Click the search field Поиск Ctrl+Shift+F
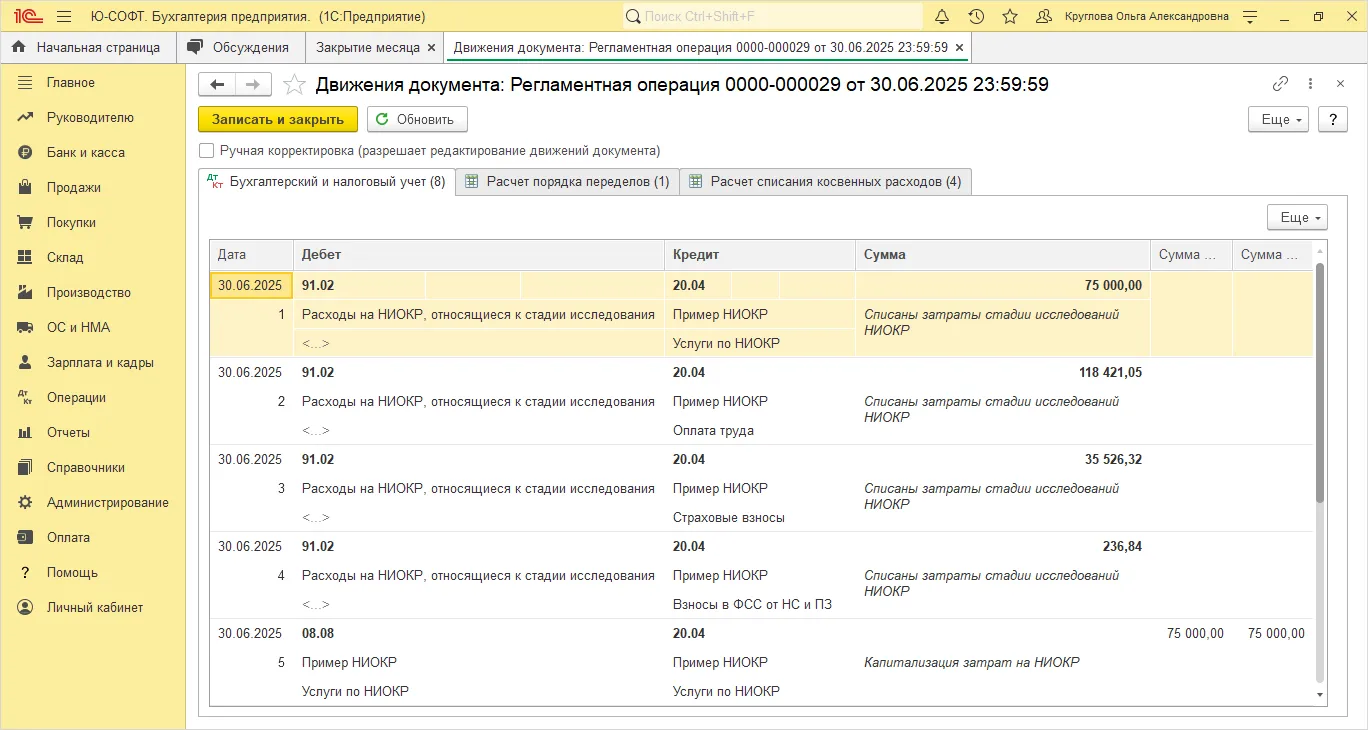Screen dimensions: 1368x730 pyautogui.click(x=773, y=17)
